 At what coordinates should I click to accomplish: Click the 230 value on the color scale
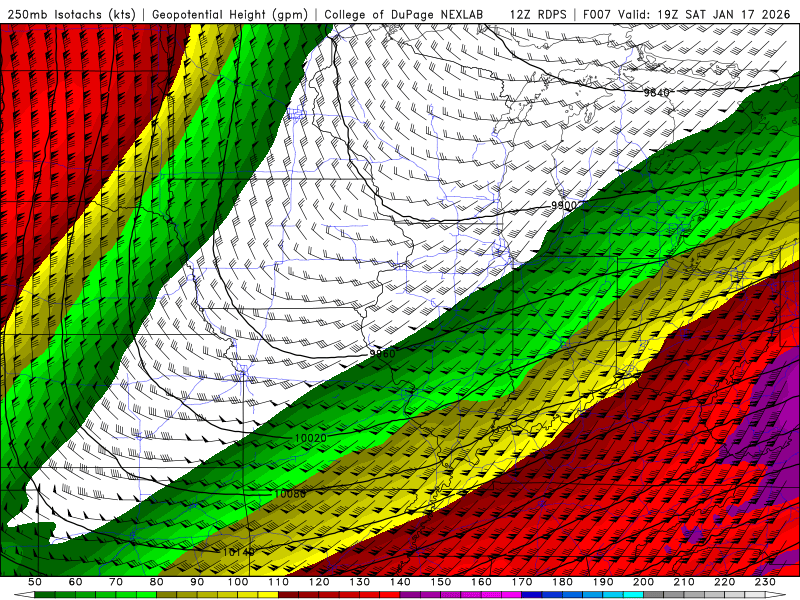(x=765, y=582)
